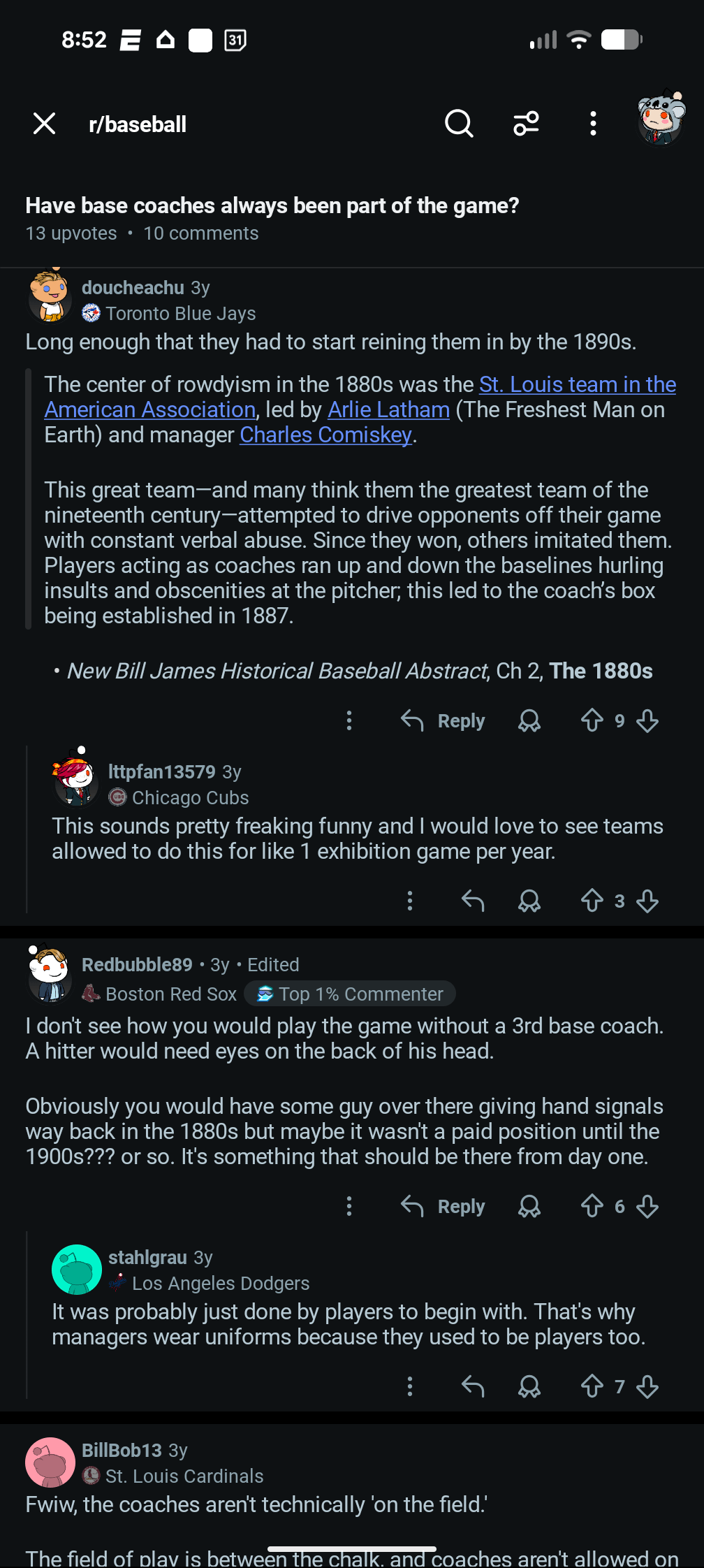Screen dimensions: 704x1568
Task: Open the search icon in the header
Action: [x=459, y=124]
